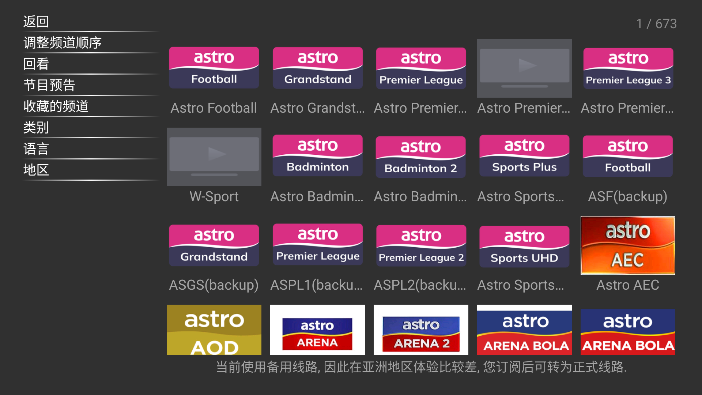The width and height of the screenshot is (702, 395).
Task: Click the 'Astro Football' channel label
Action: 214,108
